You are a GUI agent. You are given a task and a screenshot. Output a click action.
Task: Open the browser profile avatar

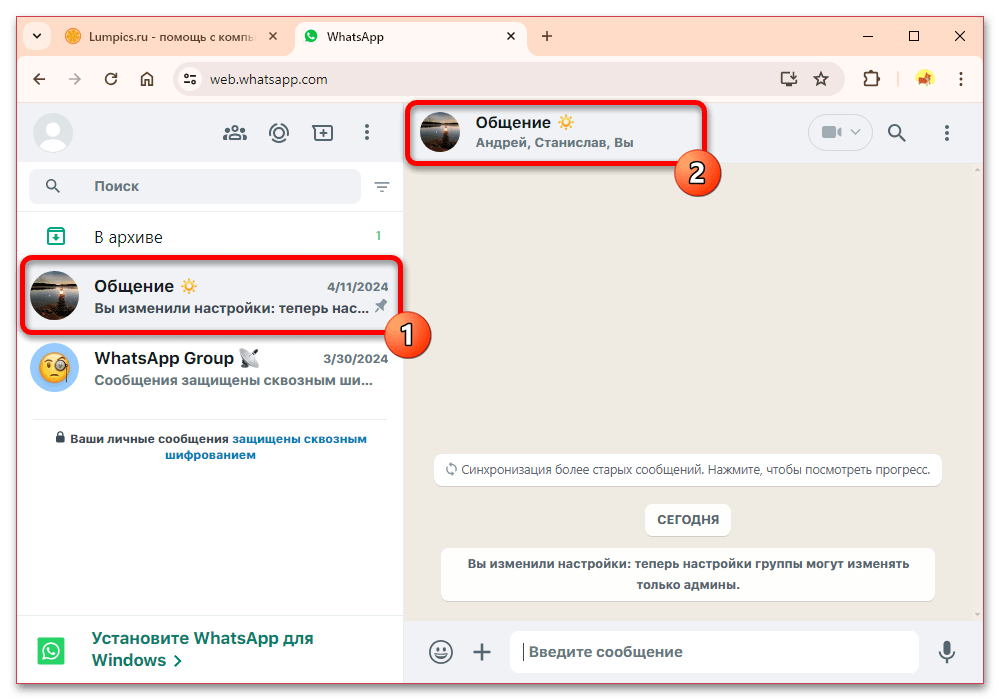(925, 79)
